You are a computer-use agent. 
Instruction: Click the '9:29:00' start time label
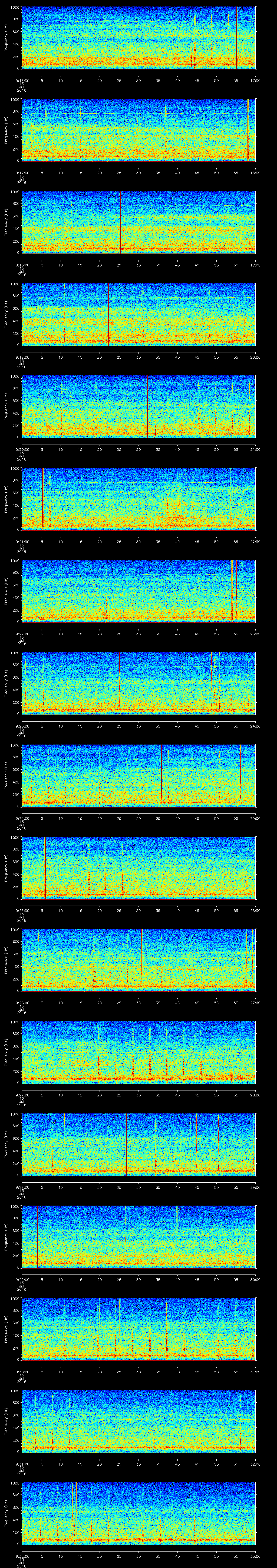(22, 1279)
